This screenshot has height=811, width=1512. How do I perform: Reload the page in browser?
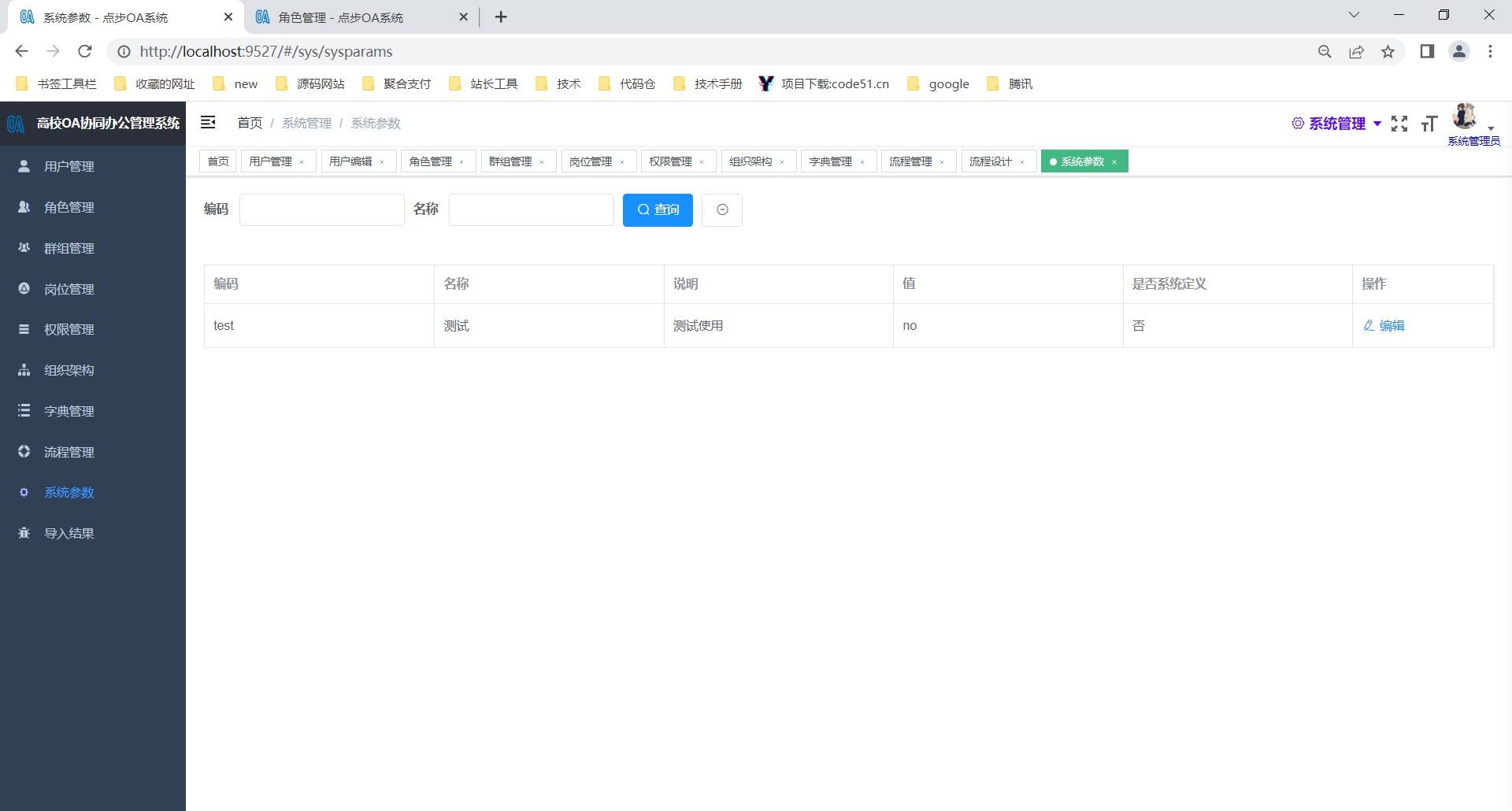[85, 51]
